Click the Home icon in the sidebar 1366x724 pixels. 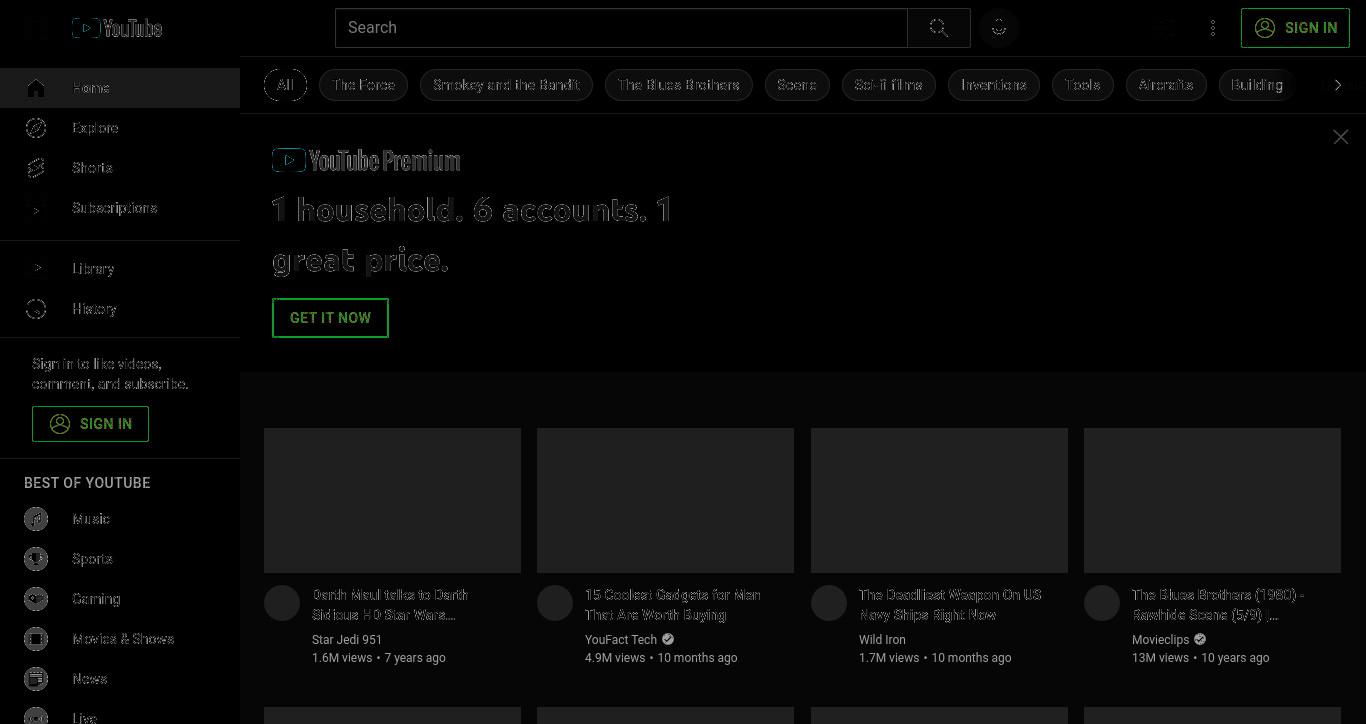point(36,88)
